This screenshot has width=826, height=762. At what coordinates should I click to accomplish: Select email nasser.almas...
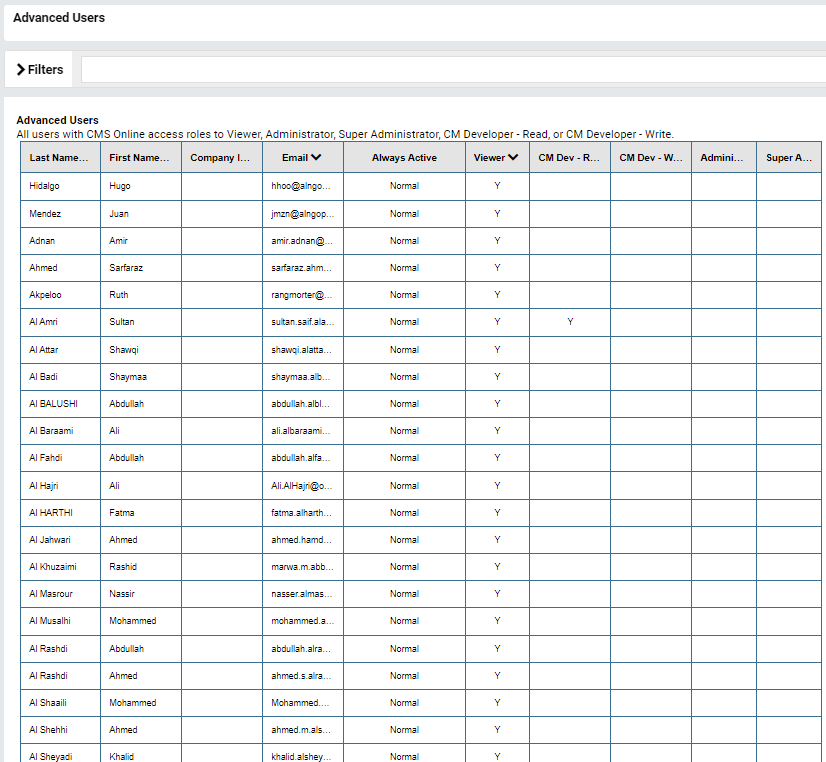[x=301, y=593]
